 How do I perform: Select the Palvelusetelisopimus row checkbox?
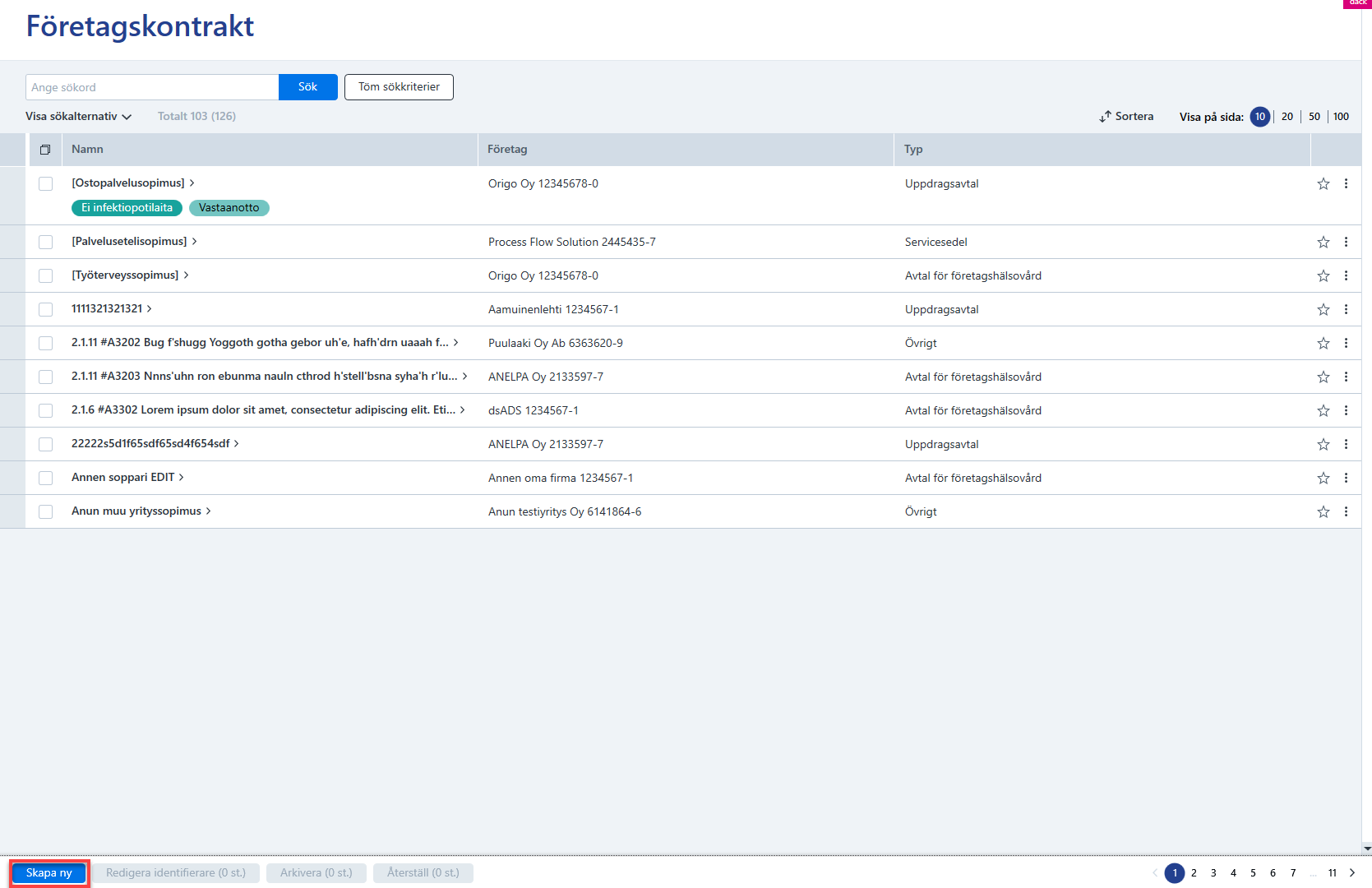tap(45, 243)
